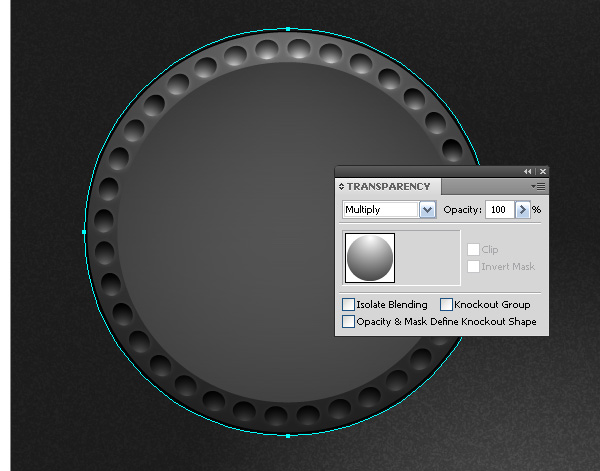
Task: Toggle the Invert Mask checkbox
Action: pyautogui.click(x=473, y=266)
